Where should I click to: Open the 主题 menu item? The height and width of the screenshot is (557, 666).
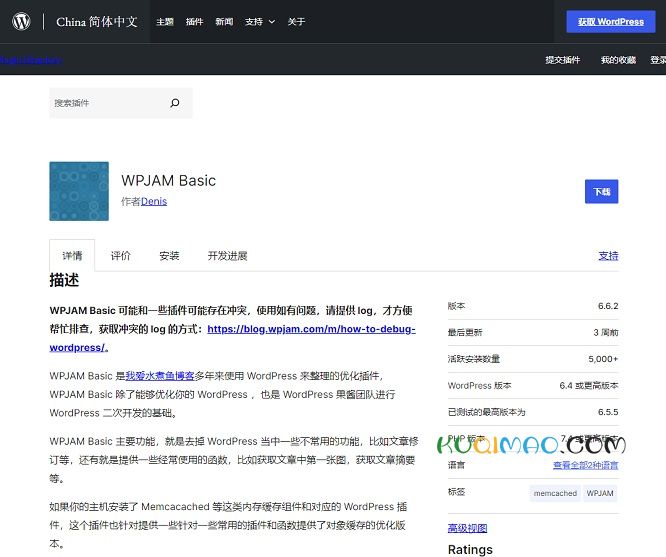(x=165, y=22)
